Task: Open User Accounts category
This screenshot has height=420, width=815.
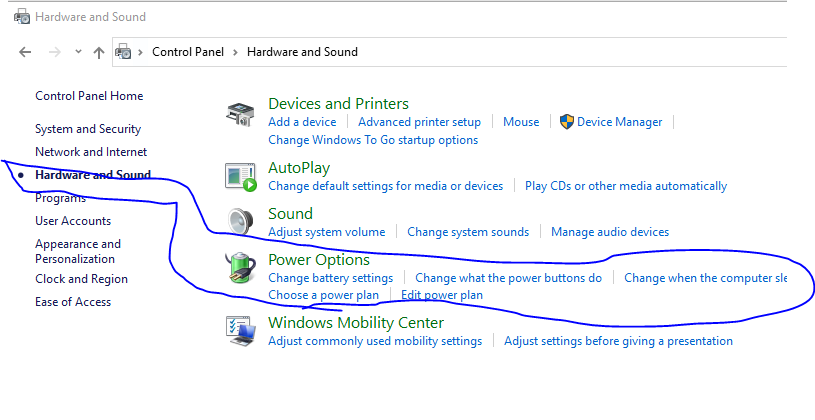Action: [73, 221]
